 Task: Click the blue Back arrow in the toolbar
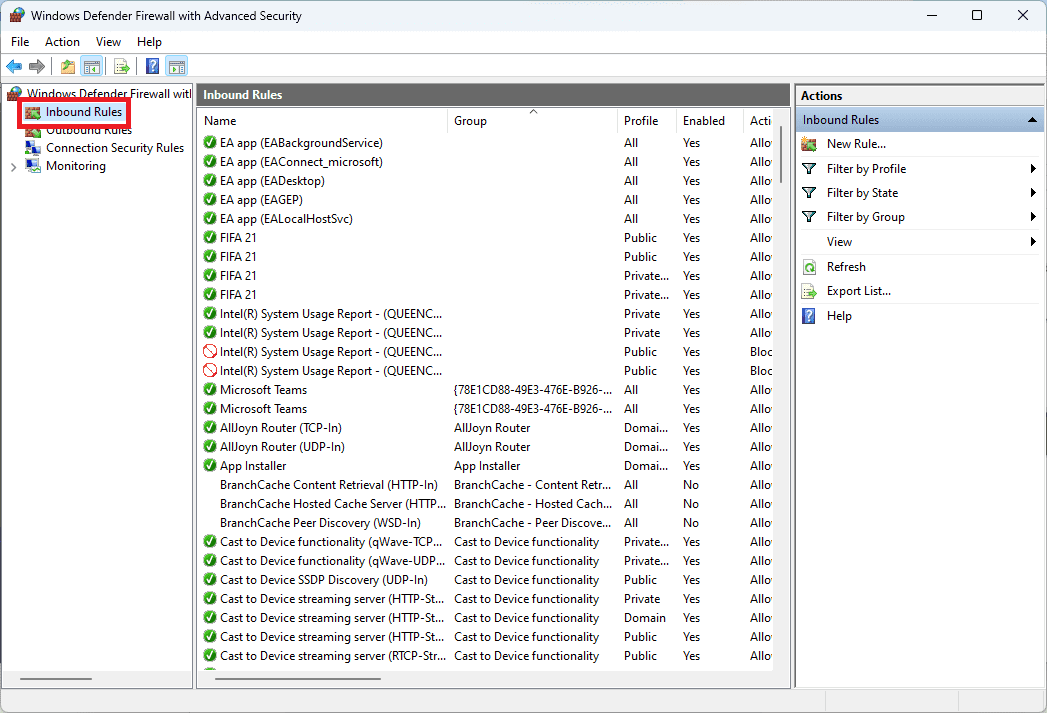[14, 67]
